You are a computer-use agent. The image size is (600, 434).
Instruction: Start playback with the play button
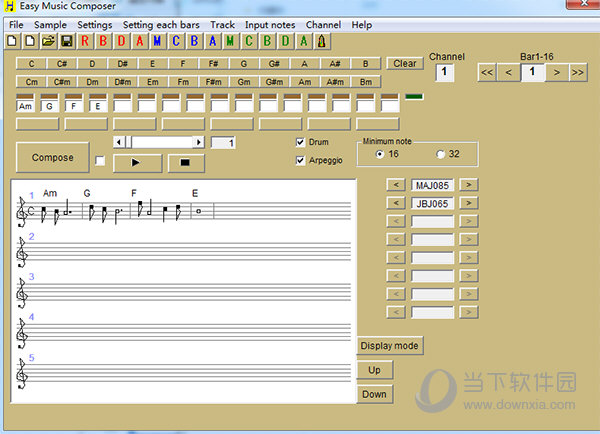point(138,163)
